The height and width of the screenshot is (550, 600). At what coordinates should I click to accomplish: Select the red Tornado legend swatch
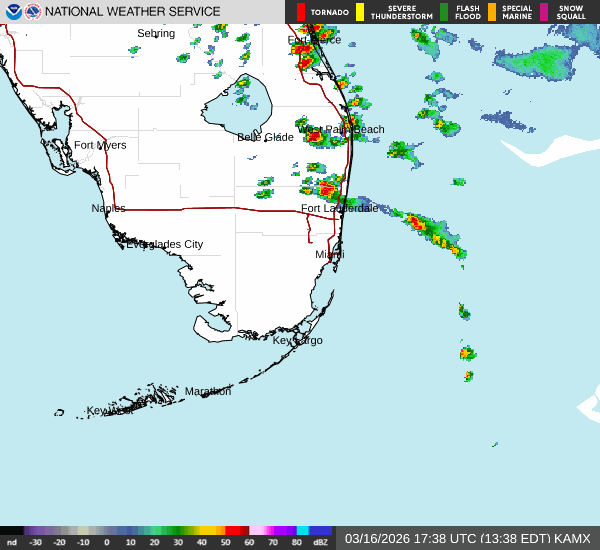click(301, 12)
